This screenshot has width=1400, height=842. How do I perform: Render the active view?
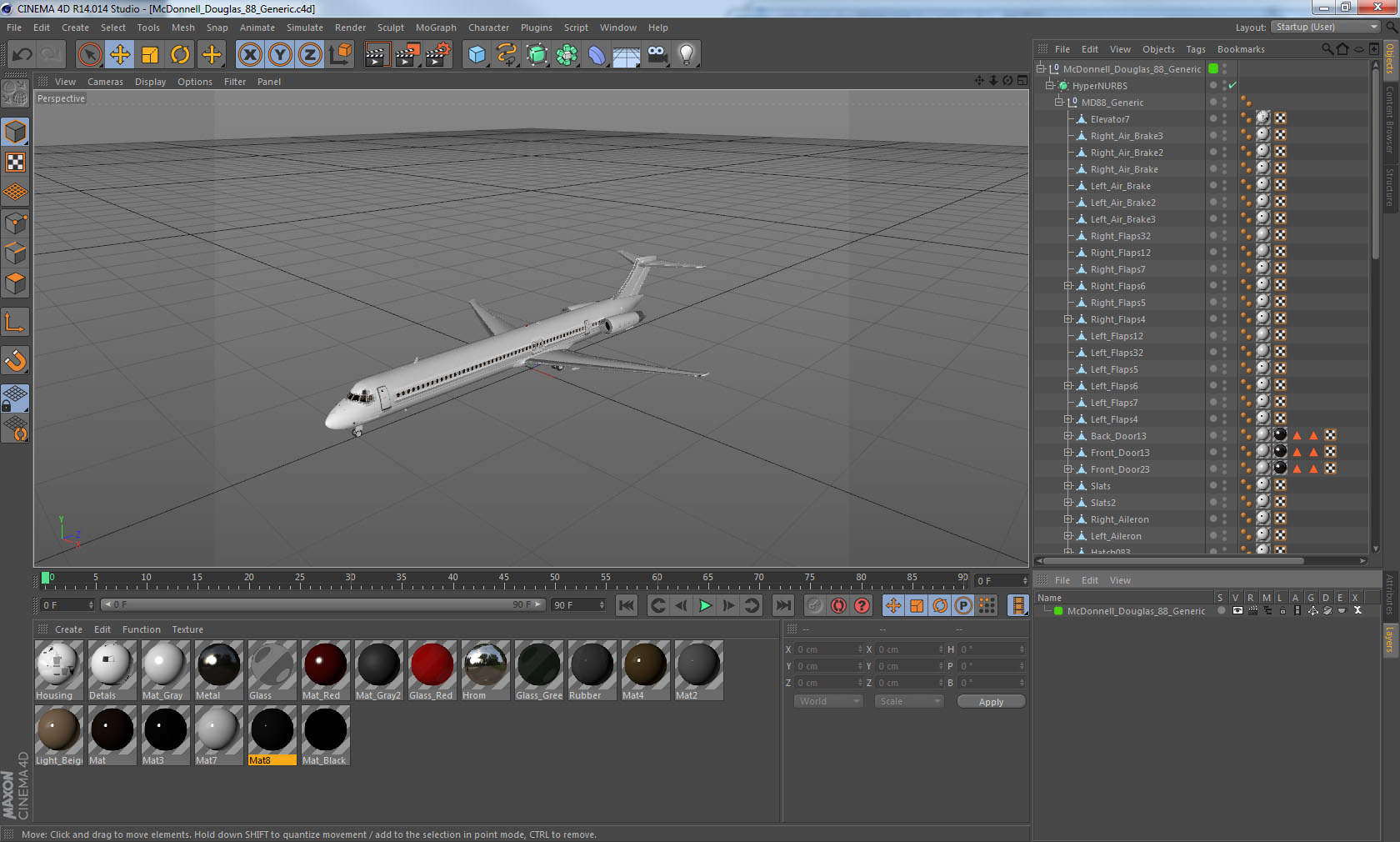377,55
